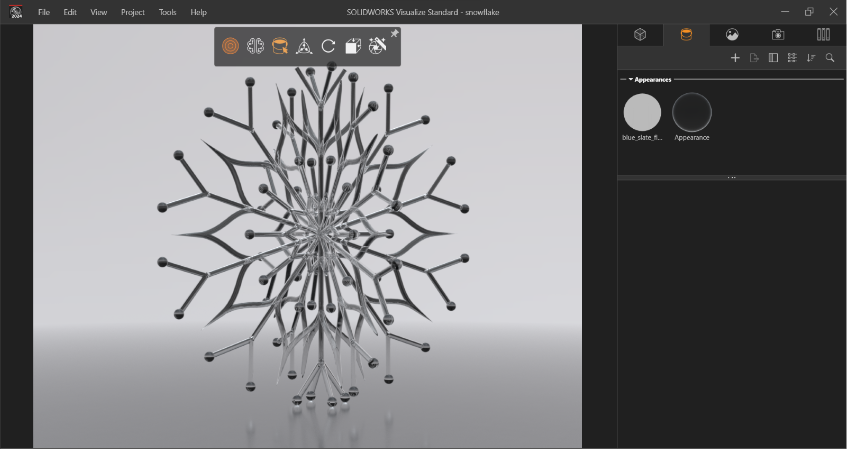Click the cube with arrows icon
Screen dimensions: 847x449
coord(353,46)
